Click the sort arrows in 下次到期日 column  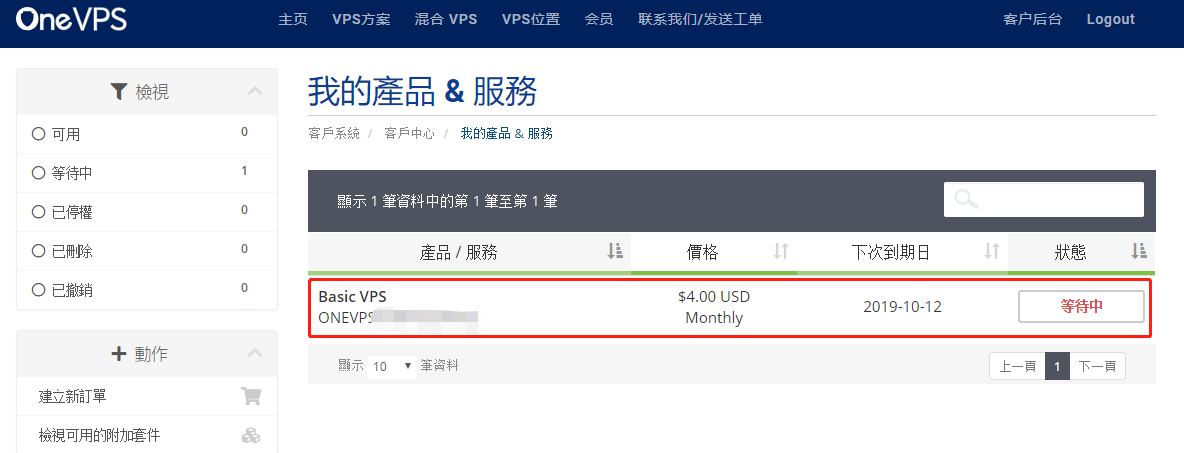992,252
